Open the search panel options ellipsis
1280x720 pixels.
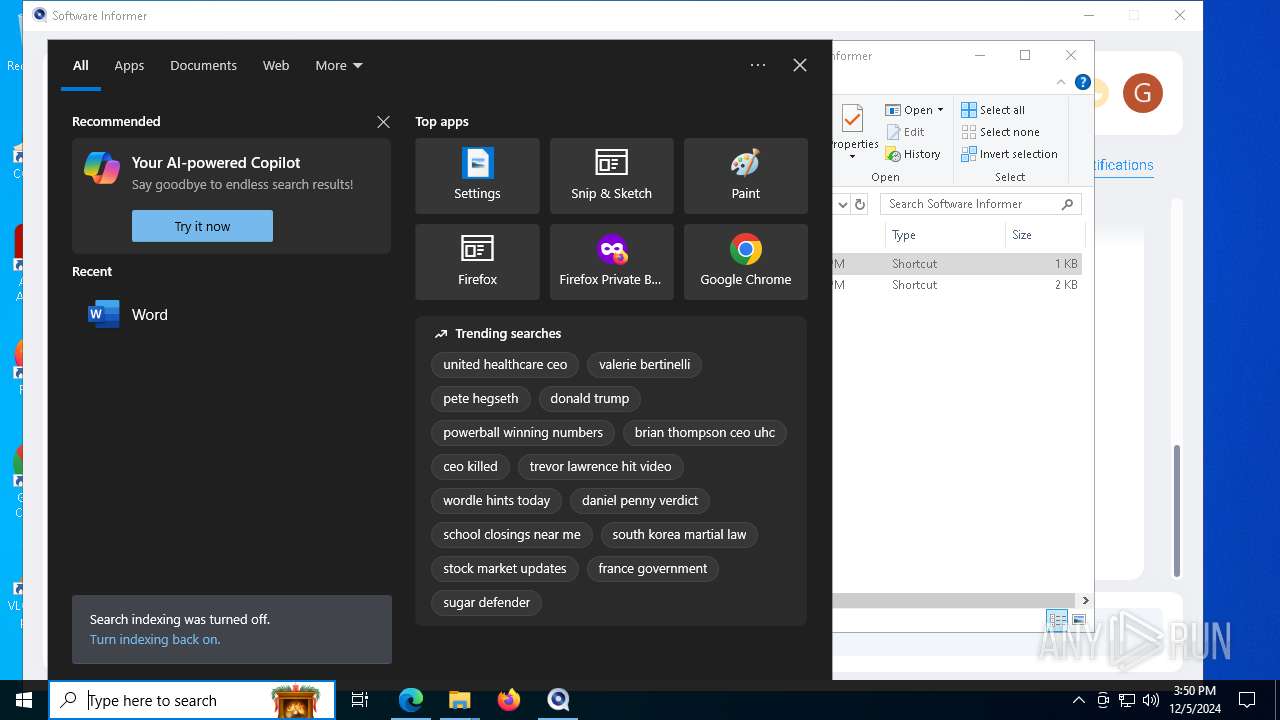[758, 65]
